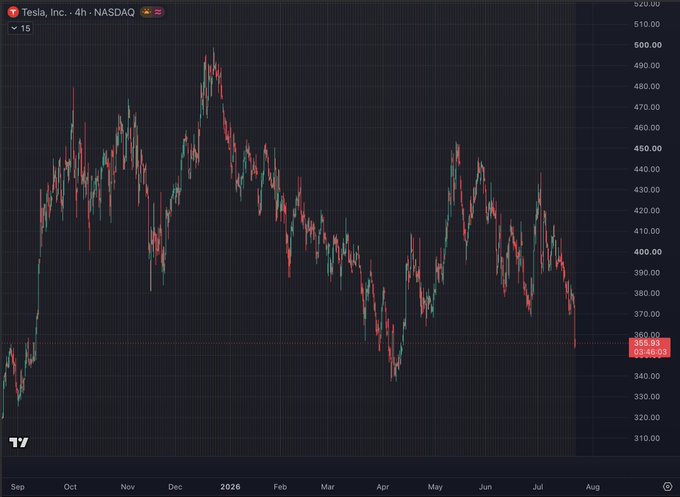Click the pink data-status wave icon

[158, 12]
